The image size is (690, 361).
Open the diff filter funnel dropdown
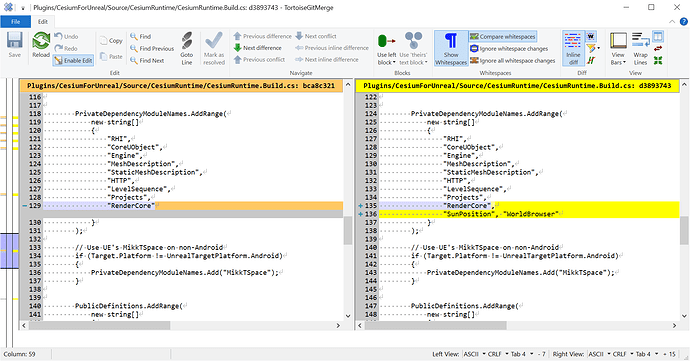[593, 48]
